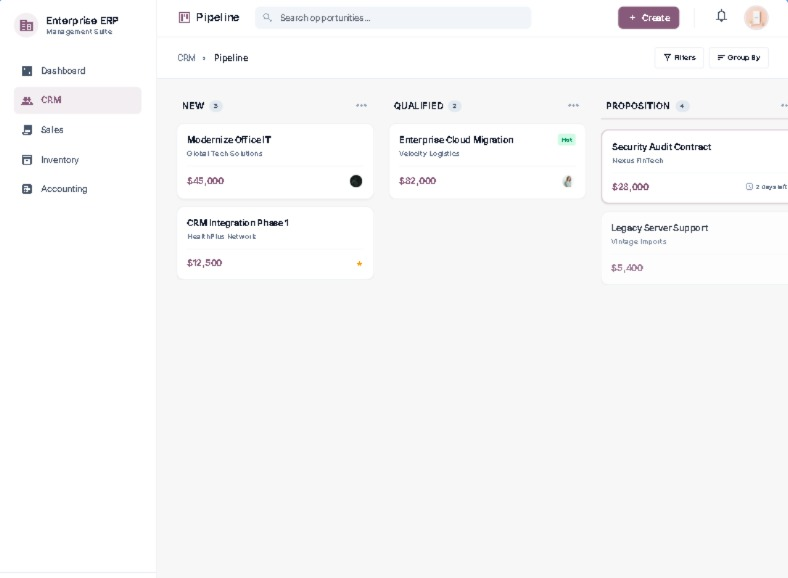This screenshot has height=578, width=788.
Task: Open the Legacy Server Support card
Action: (x=695, y=248)
